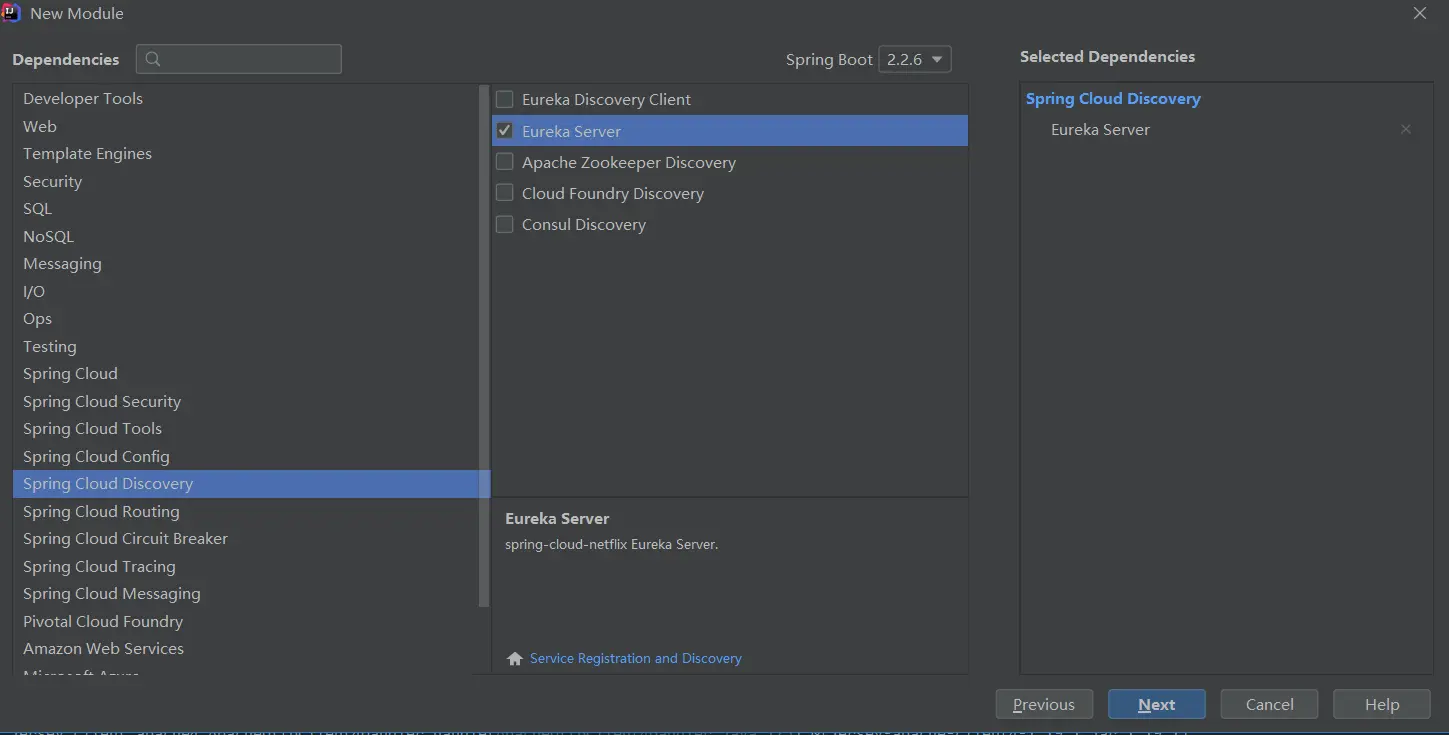This screenshot has height=735, width=1449.
Task: Proceed with the Next button
Action: 1156,704
